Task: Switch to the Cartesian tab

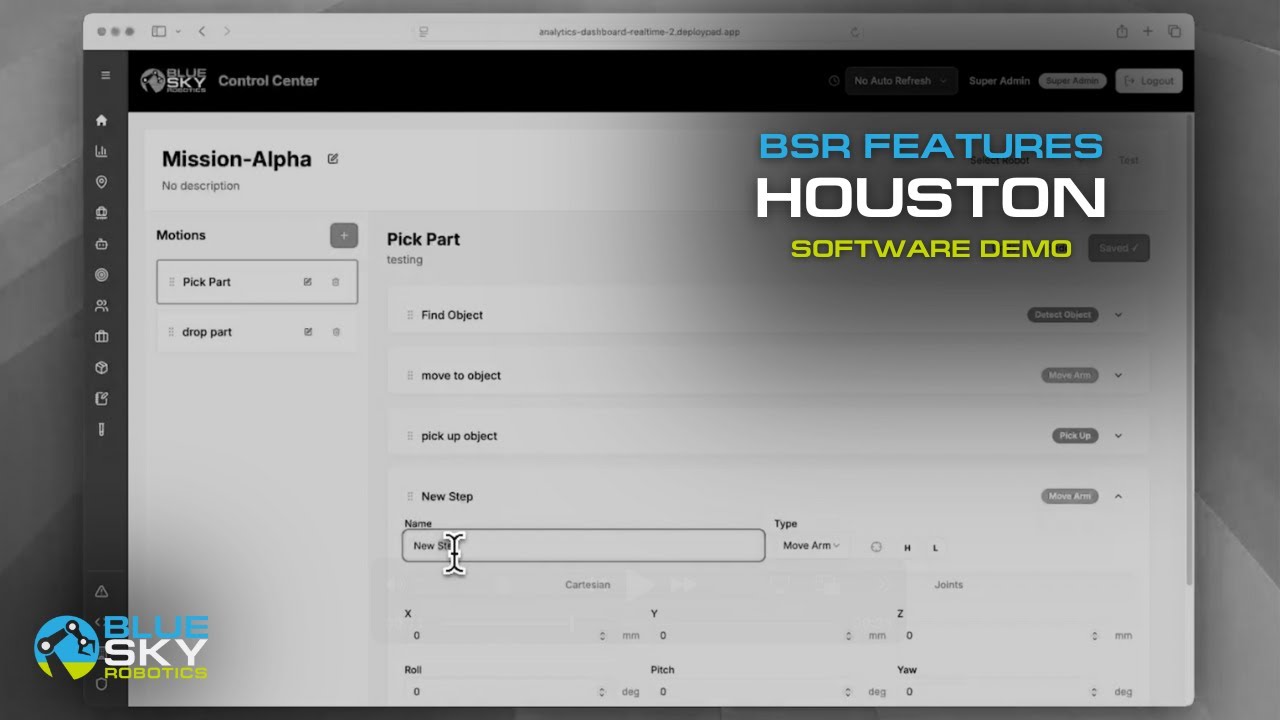Action: (587, 585)
